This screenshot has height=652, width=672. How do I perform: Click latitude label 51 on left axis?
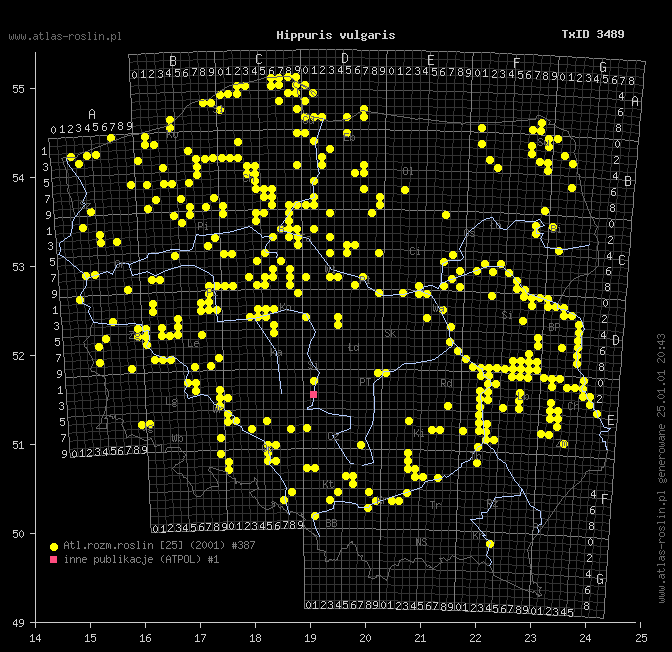pyautogui.click(x=18, y=445)
